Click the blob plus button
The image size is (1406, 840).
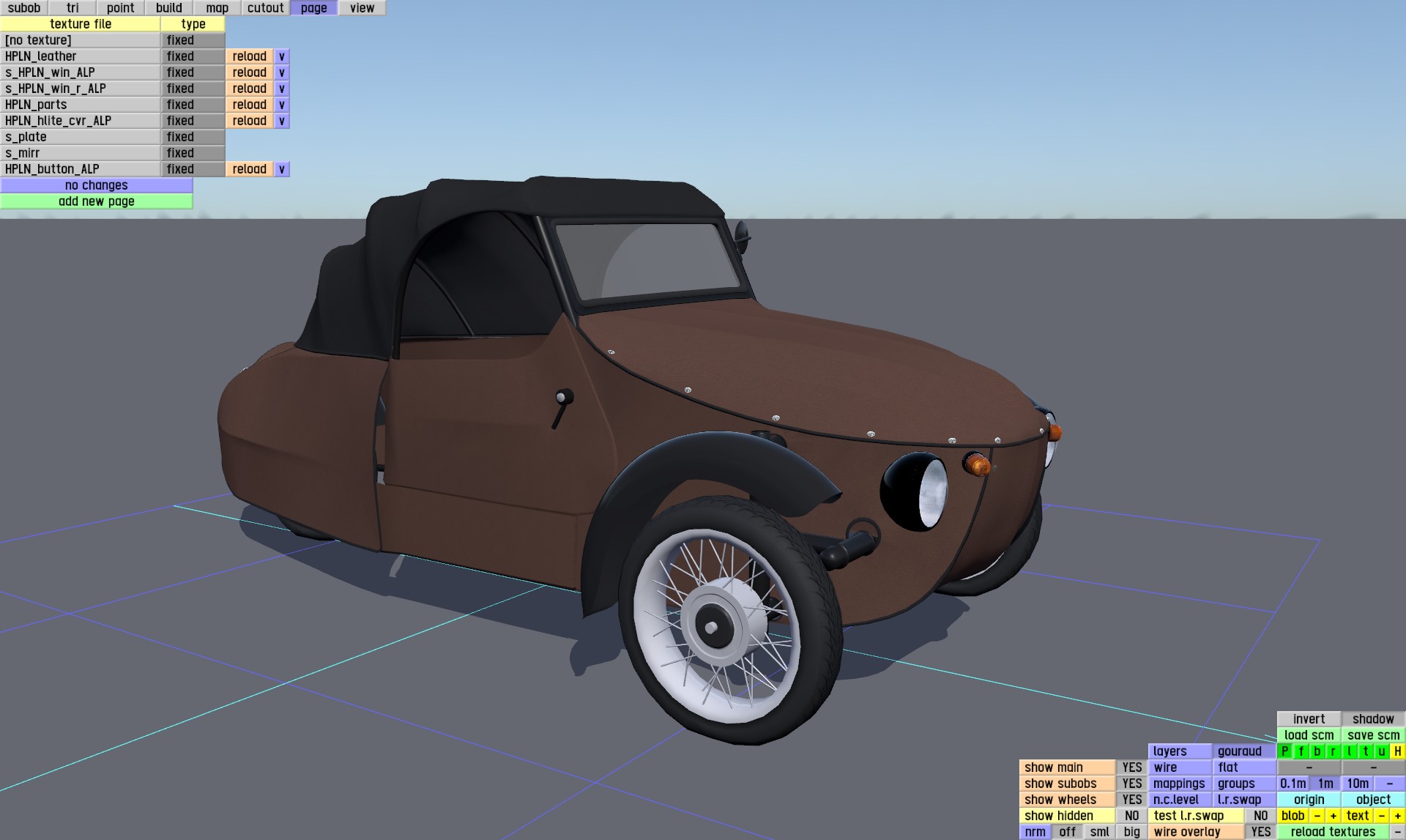pos(1333,816)
